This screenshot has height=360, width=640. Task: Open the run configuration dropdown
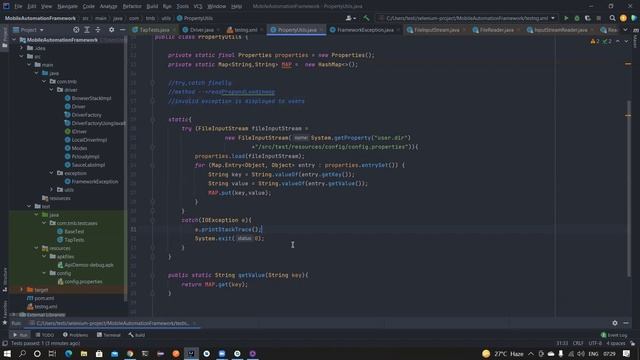tap(467, 18)
